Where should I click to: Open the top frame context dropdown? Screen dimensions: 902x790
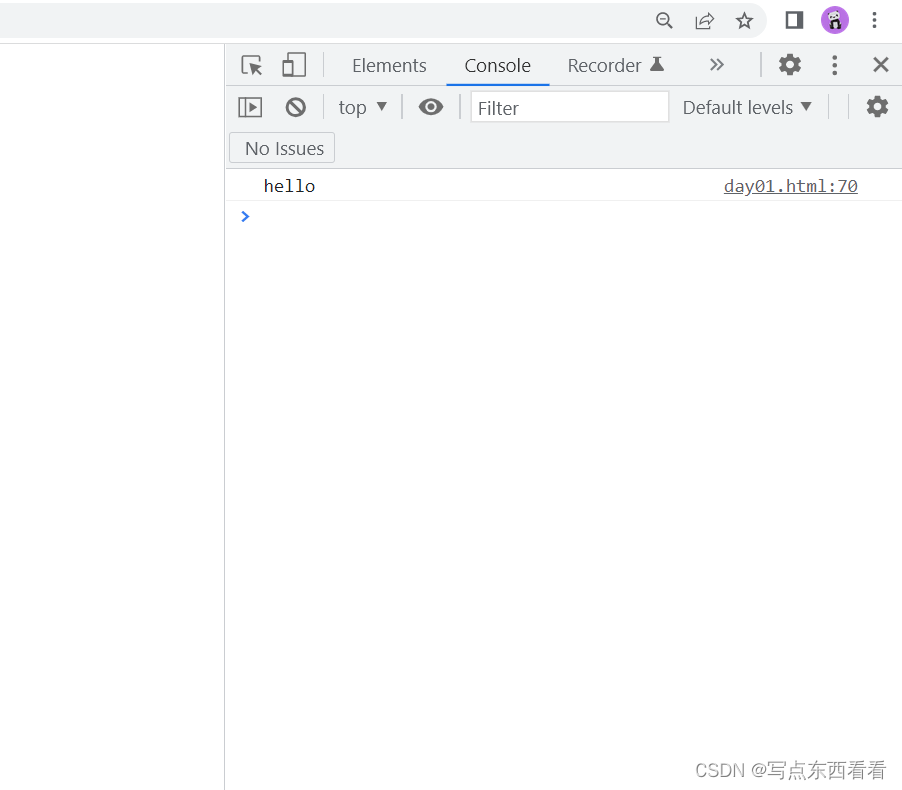362,107
